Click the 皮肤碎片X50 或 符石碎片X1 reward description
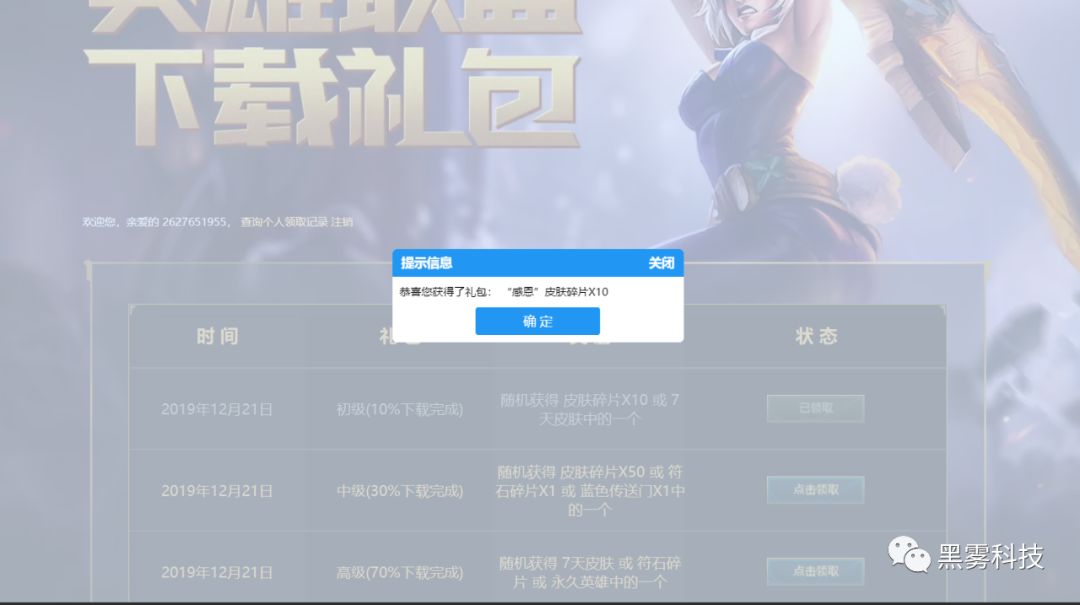1080x605 pixels. click(x=590, y=491)
